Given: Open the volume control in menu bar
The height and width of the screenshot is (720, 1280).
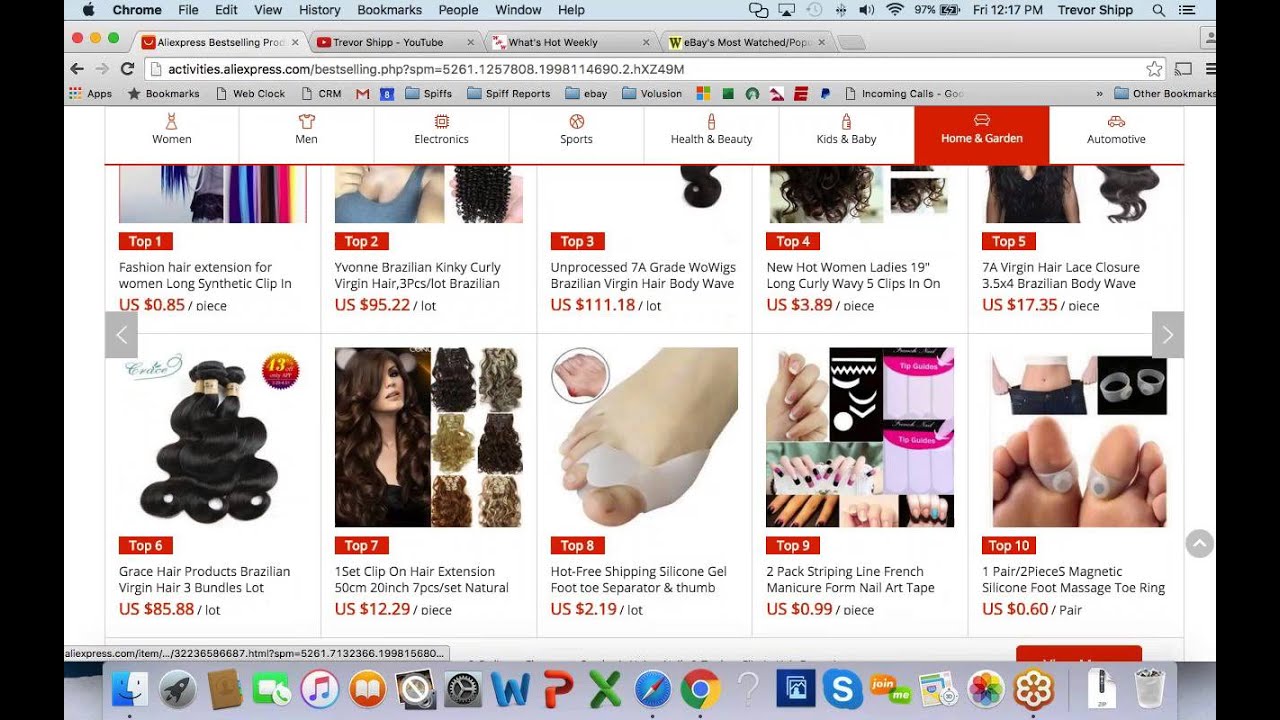Looking at the screenshot, I should 866,10.
